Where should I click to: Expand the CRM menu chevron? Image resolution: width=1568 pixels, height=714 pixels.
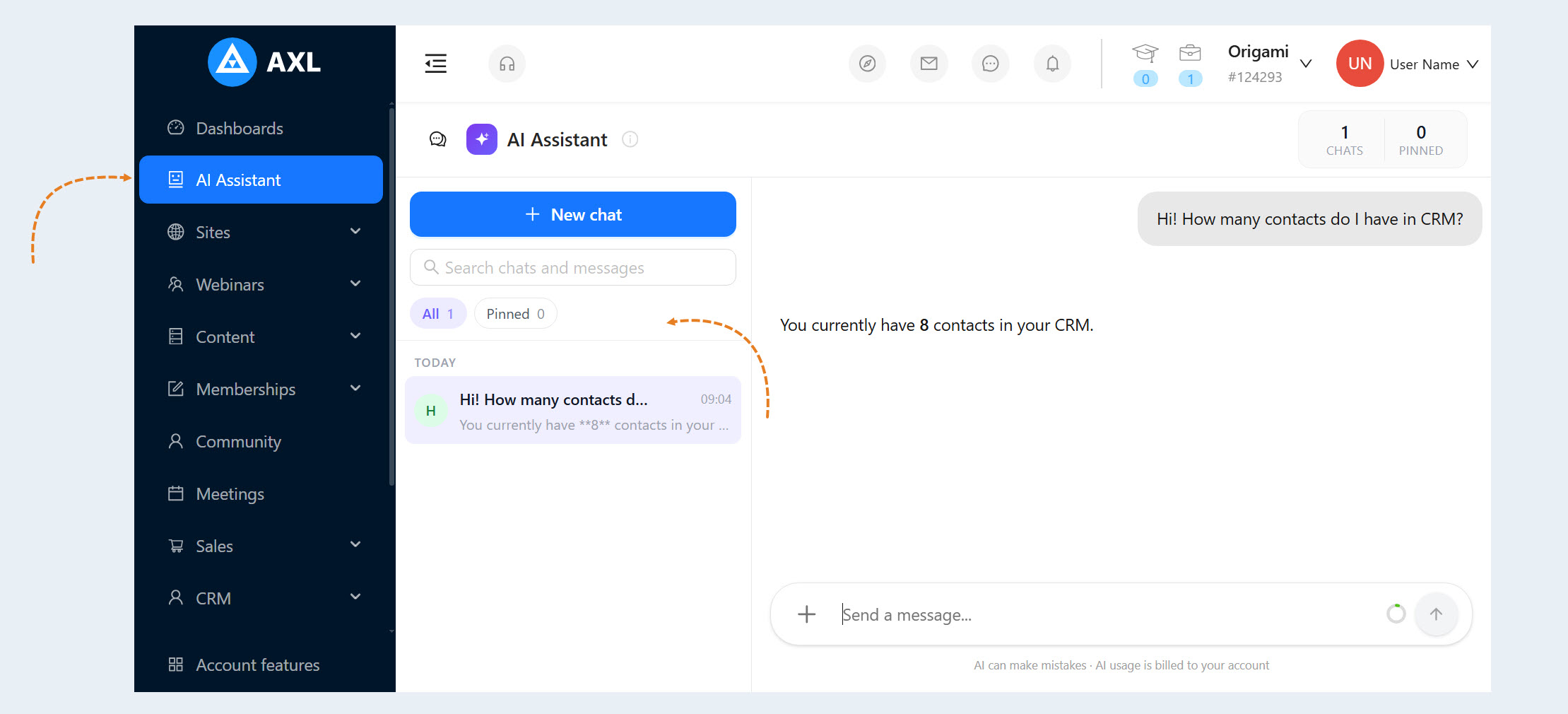coord(355,597)
